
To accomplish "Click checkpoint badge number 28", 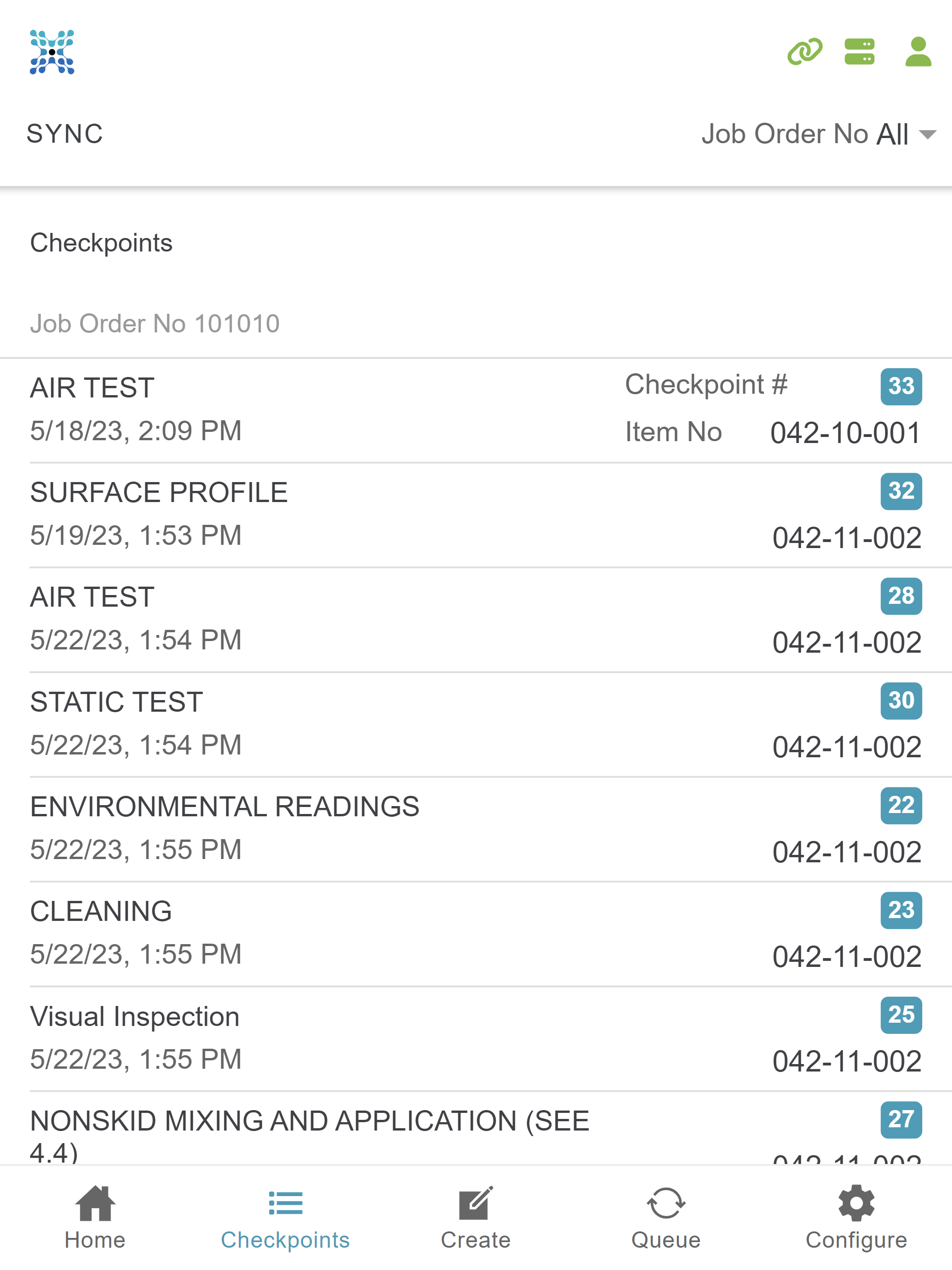I will coord(901,596).
